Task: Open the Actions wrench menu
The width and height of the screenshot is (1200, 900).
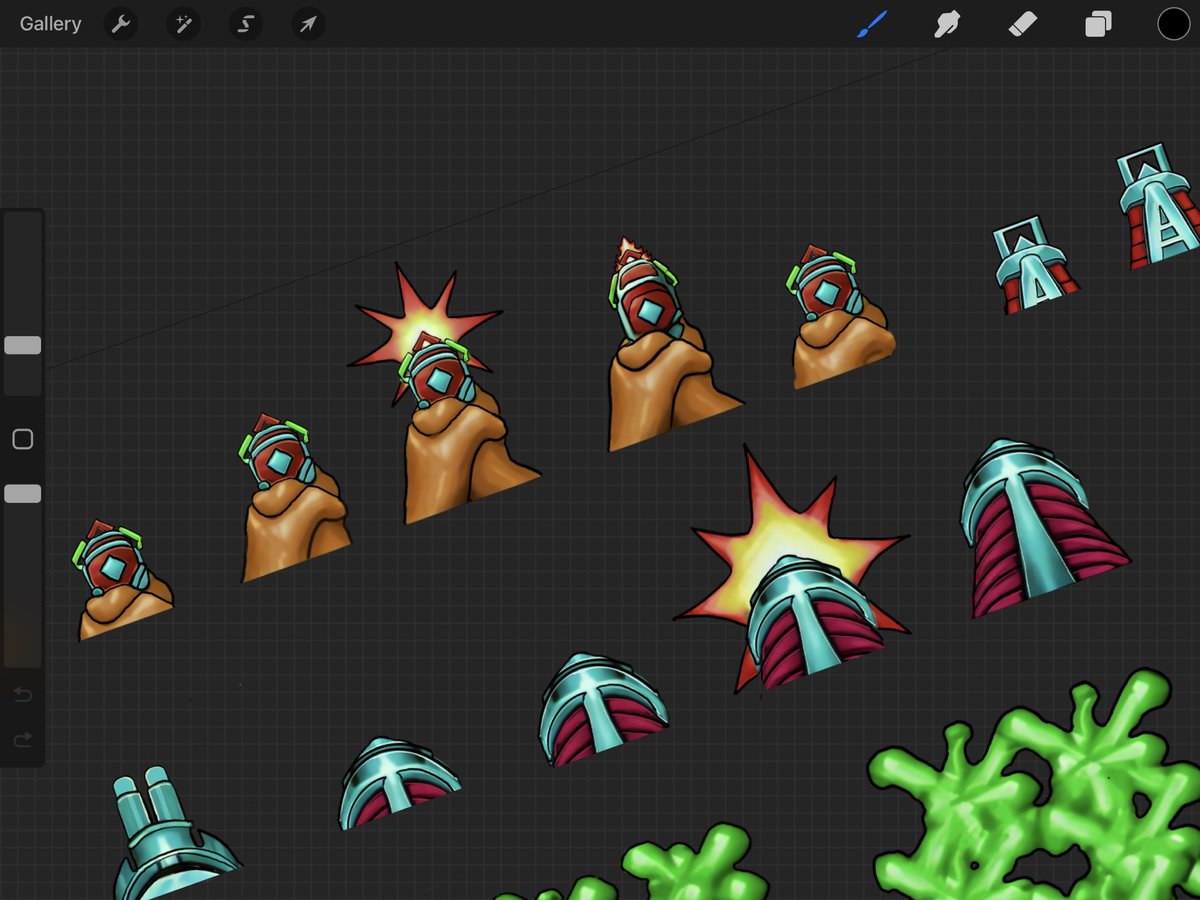Action: 121,24
